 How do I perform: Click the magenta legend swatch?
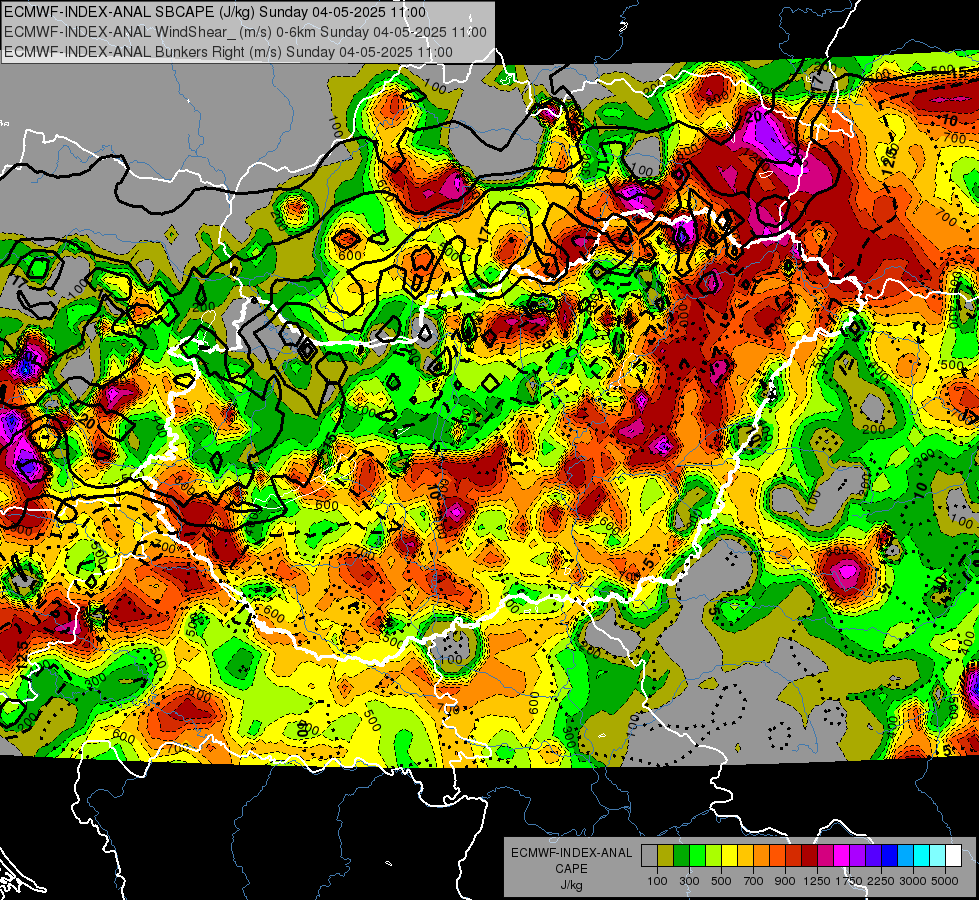[x=842, y=856]
